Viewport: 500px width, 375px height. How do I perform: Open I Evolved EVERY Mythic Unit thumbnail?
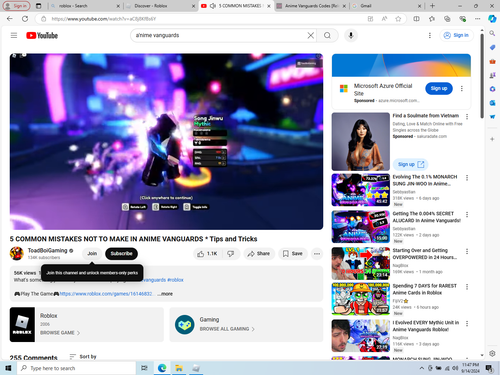pos(361,335)
